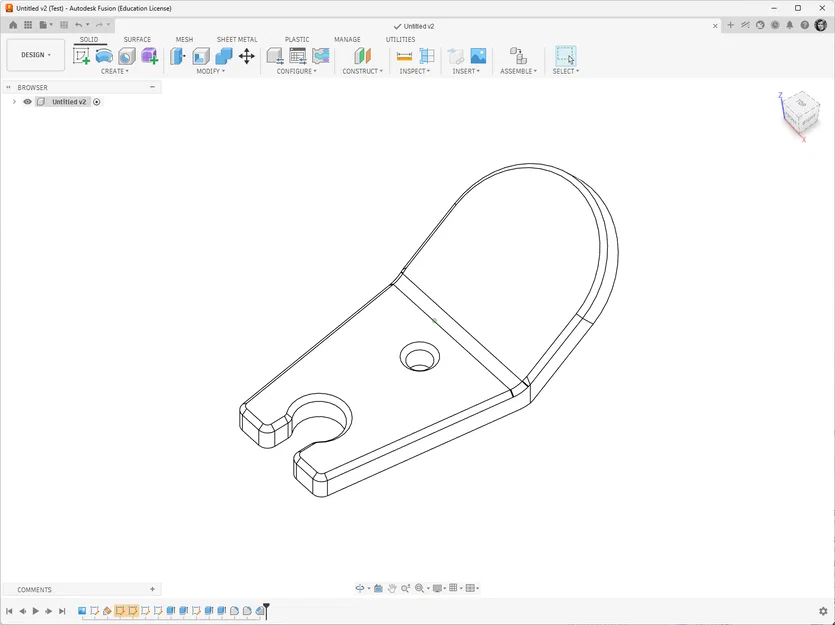The width and height of the screenshot is (835, 625).
Task: Click the ViewCube in the corner
Action: click(x=800, y=112)
